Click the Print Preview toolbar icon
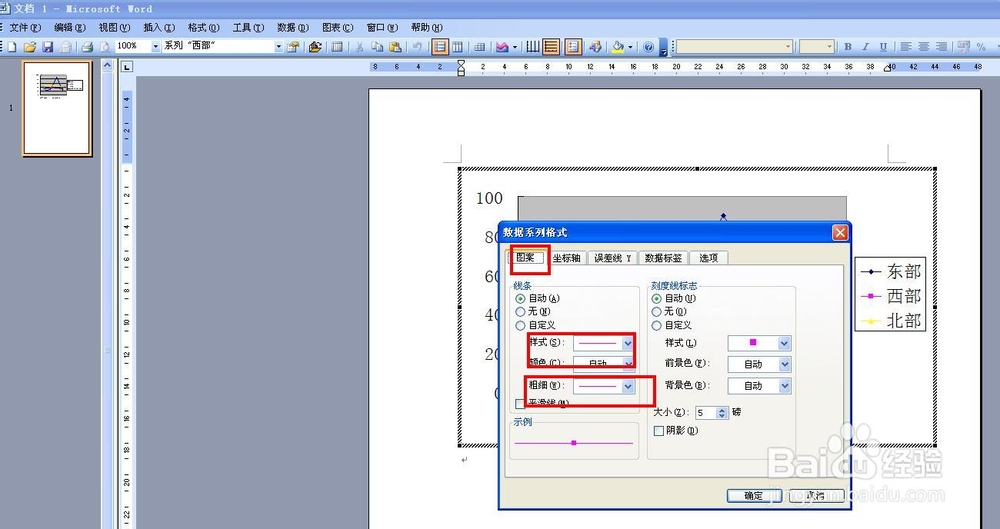Screen dimensions: 1000x529 pyautogui.click(x=105, y=47)
